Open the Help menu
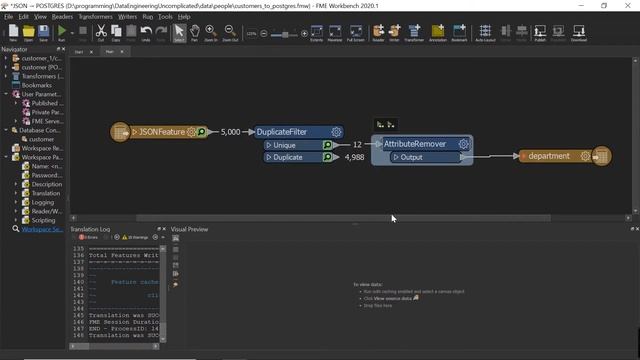This screenshot has width=640, height=360. [184, 17]
